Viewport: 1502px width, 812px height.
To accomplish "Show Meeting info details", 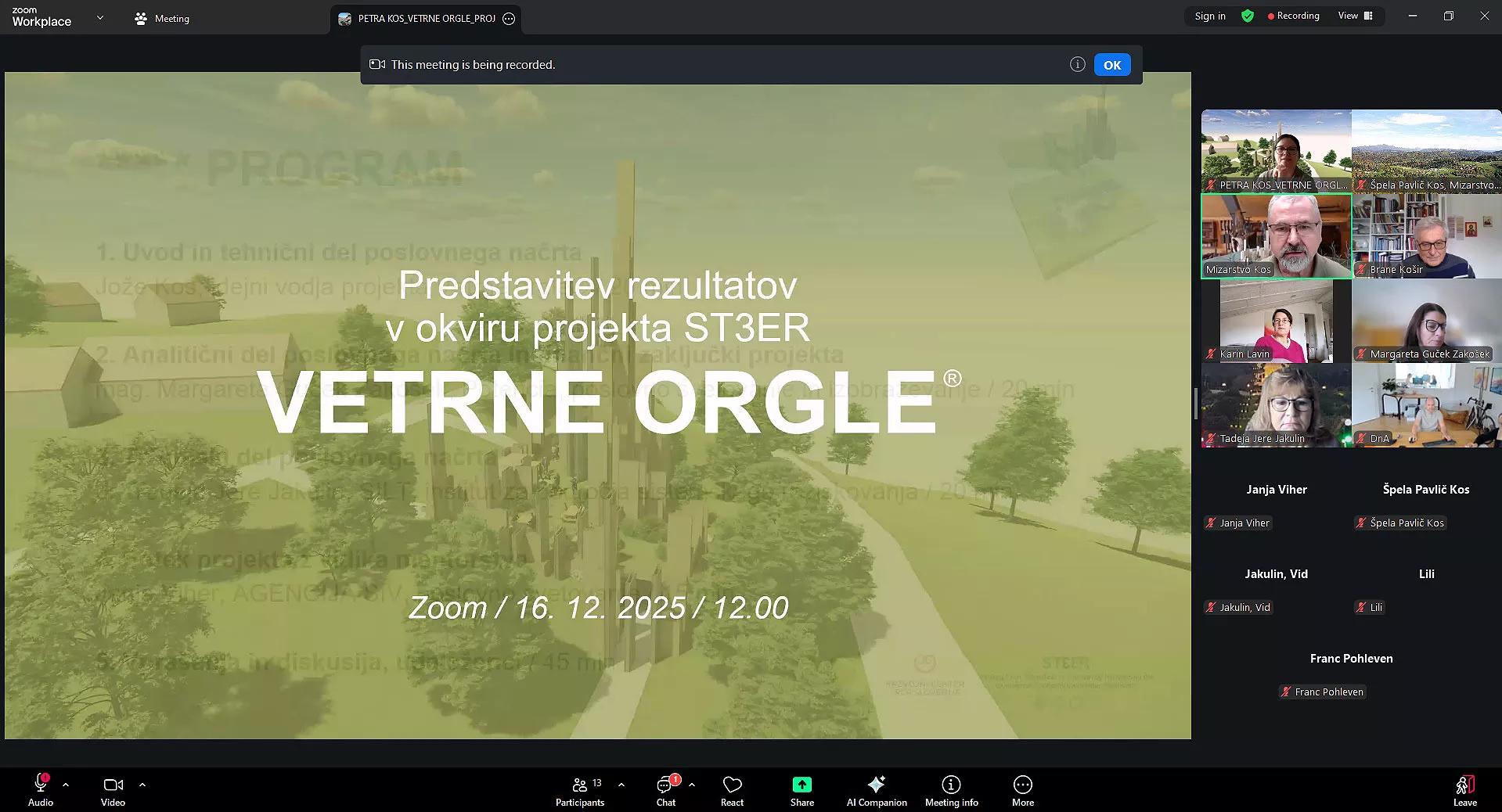I will pyautogui.click(x=951, y=789).
